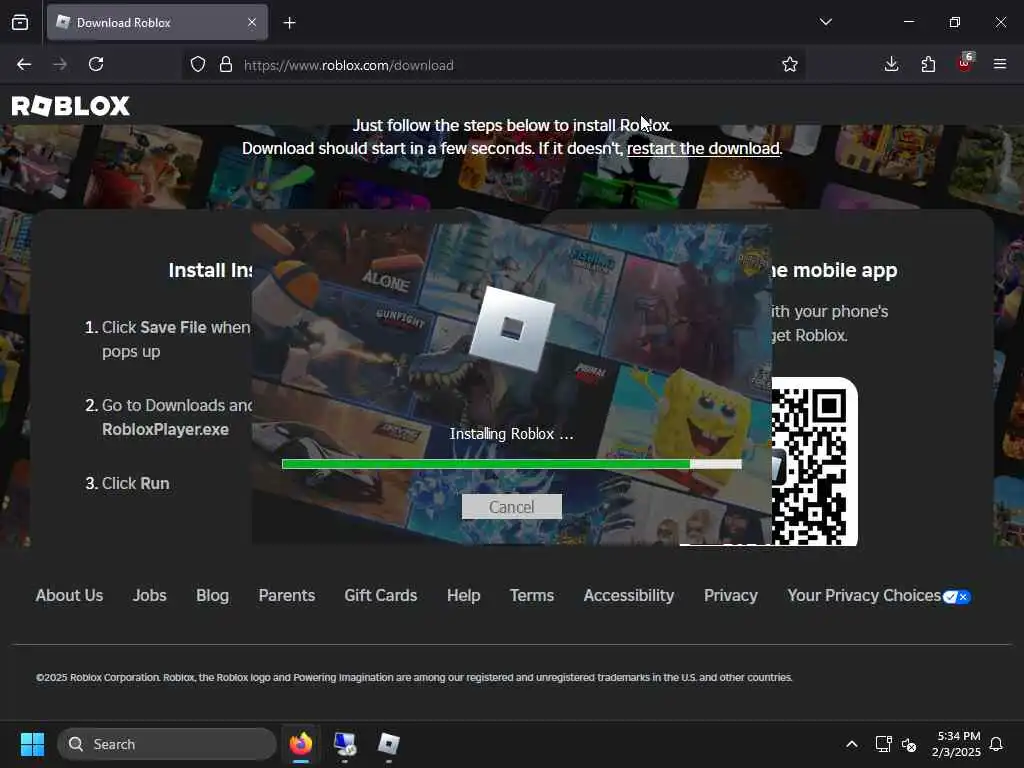Click the forward navigation arrow
This screenshot has height=768, width=1024.
coord(60,64)
